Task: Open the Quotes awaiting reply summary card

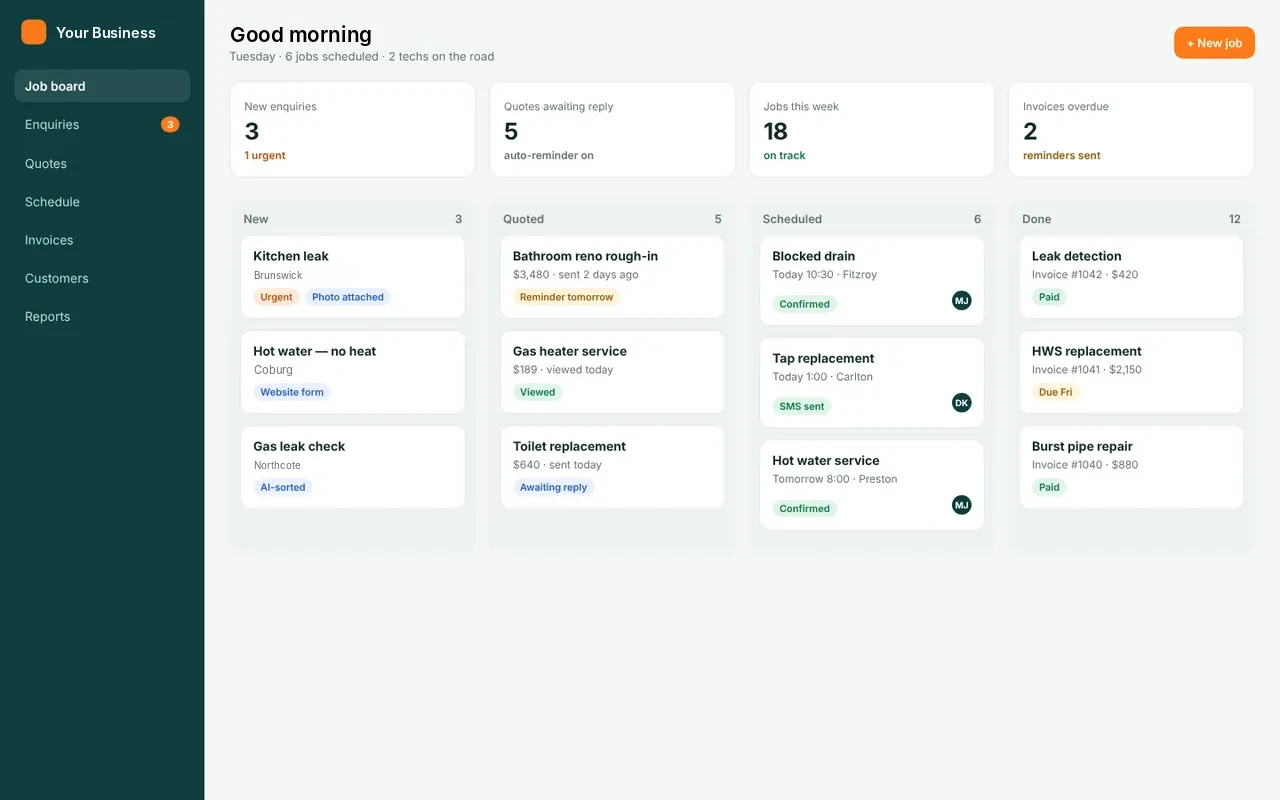Action: coord(612,130)
